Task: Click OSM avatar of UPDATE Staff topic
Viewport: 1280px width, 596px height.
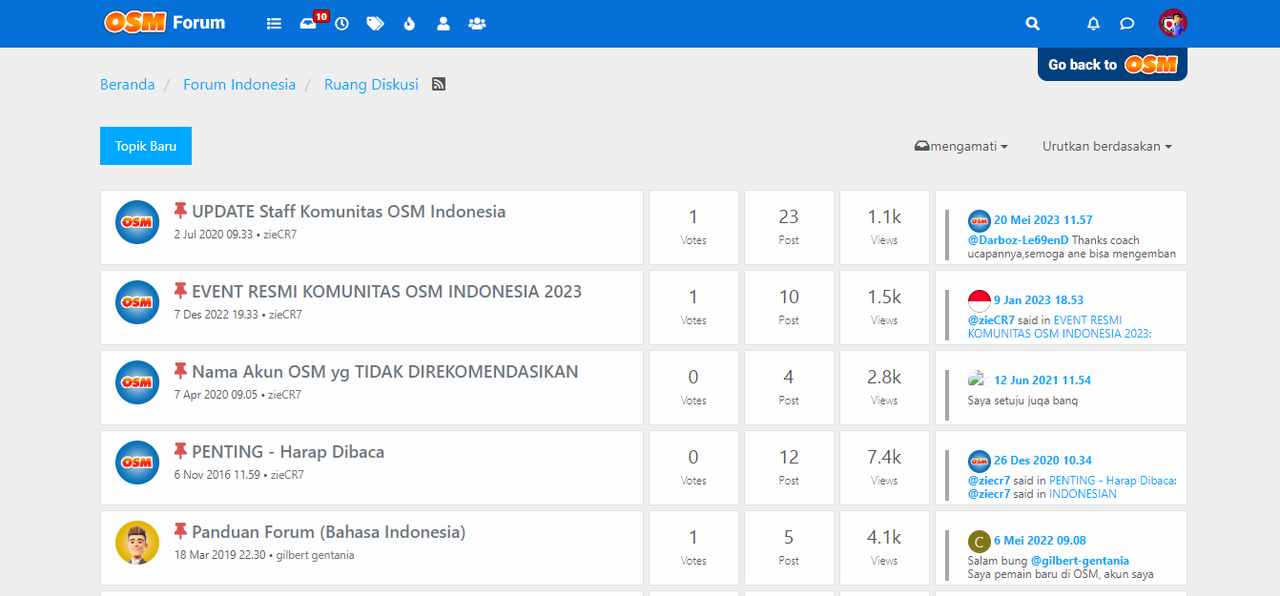Action: tap(137, 222)
